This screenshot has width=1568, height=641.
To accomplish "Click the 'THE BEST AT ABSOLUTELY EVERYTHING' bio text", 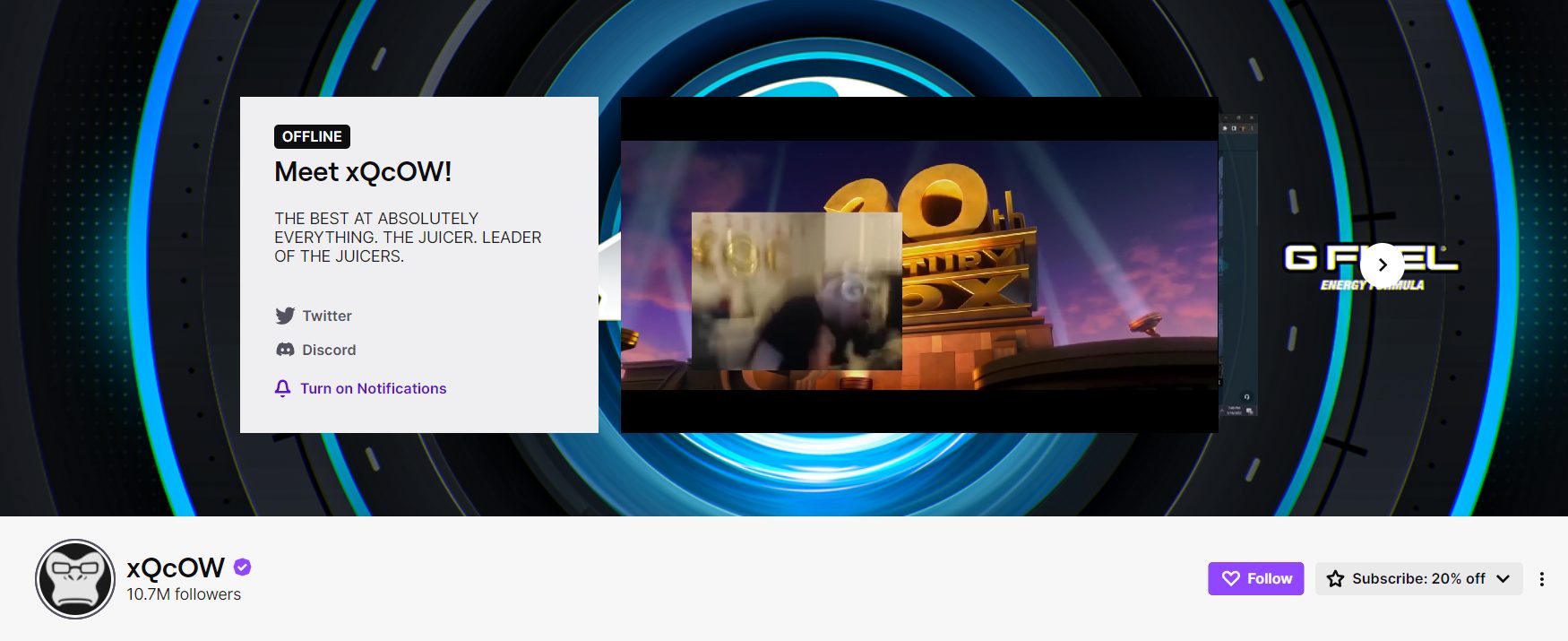I will coord(408,238).
